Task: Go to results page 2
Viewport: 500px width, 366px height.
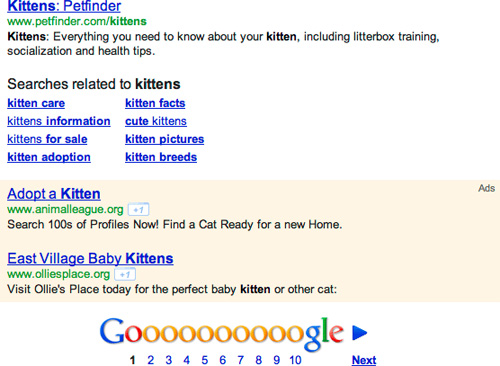Action: pos(151,360)
